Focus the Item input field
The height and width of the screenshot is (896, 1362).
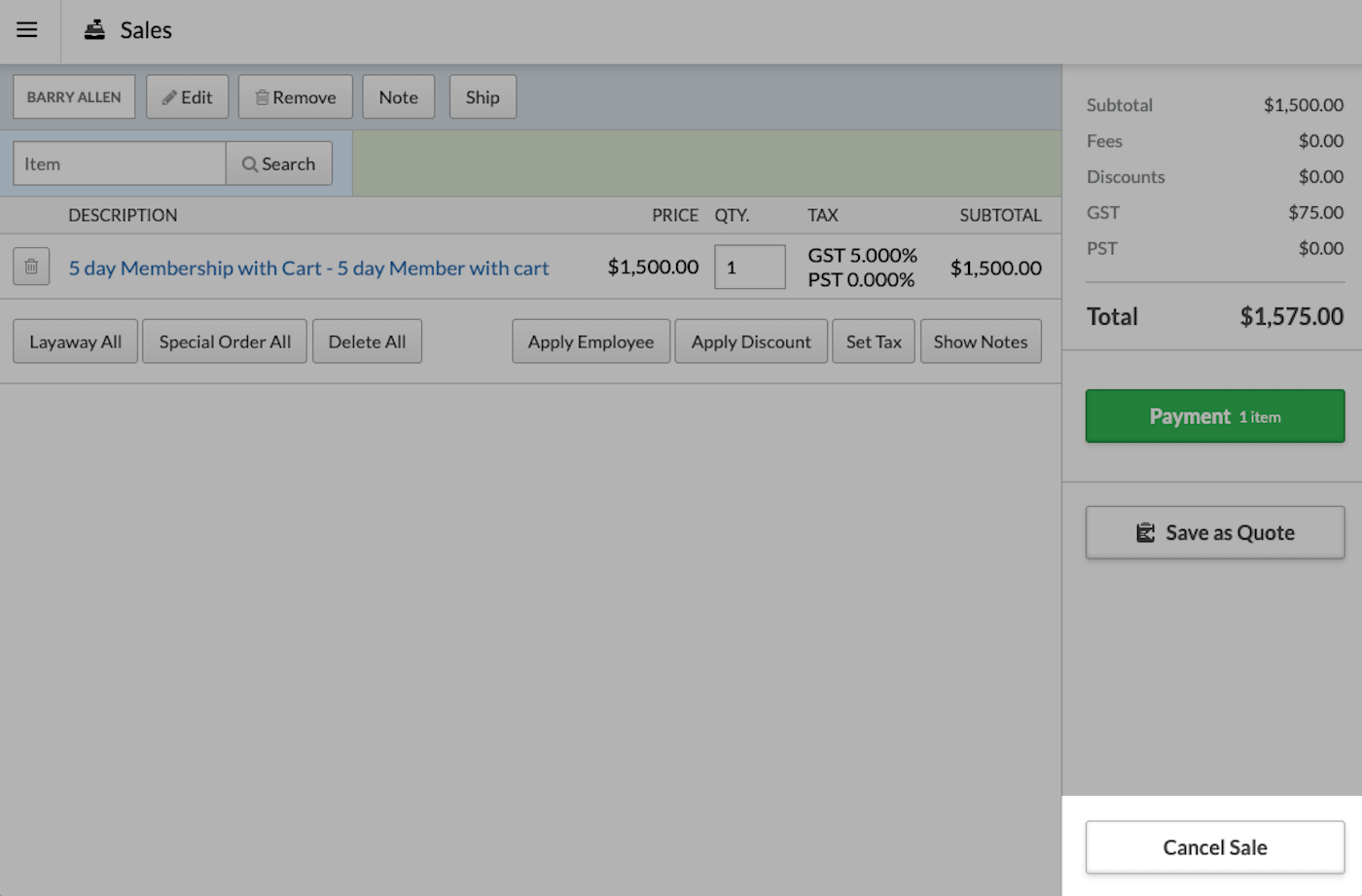pyautogui.click(x=119, y=163)
